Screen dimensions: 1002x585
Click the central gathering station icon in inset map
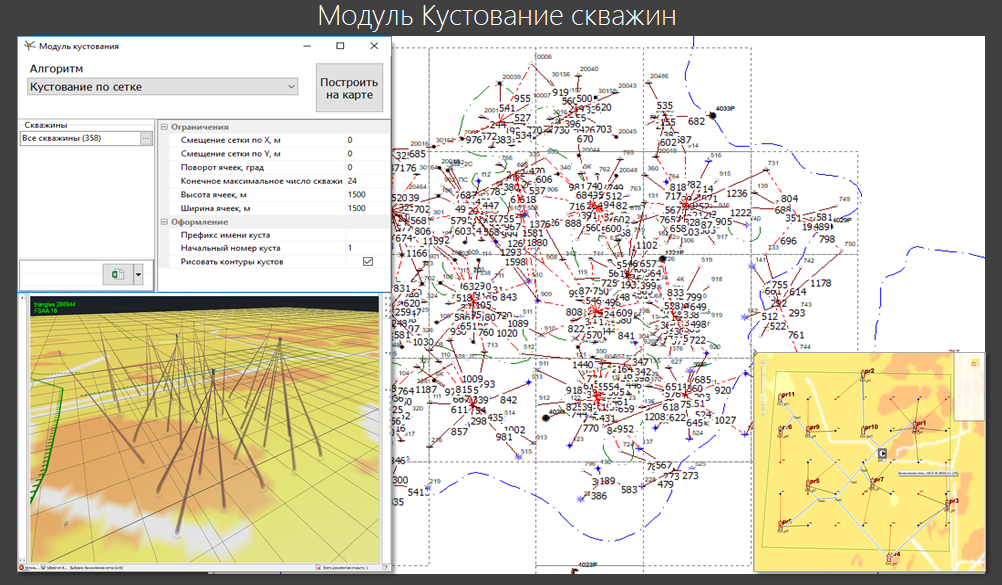pyautogui.click(x=883, y=453)
